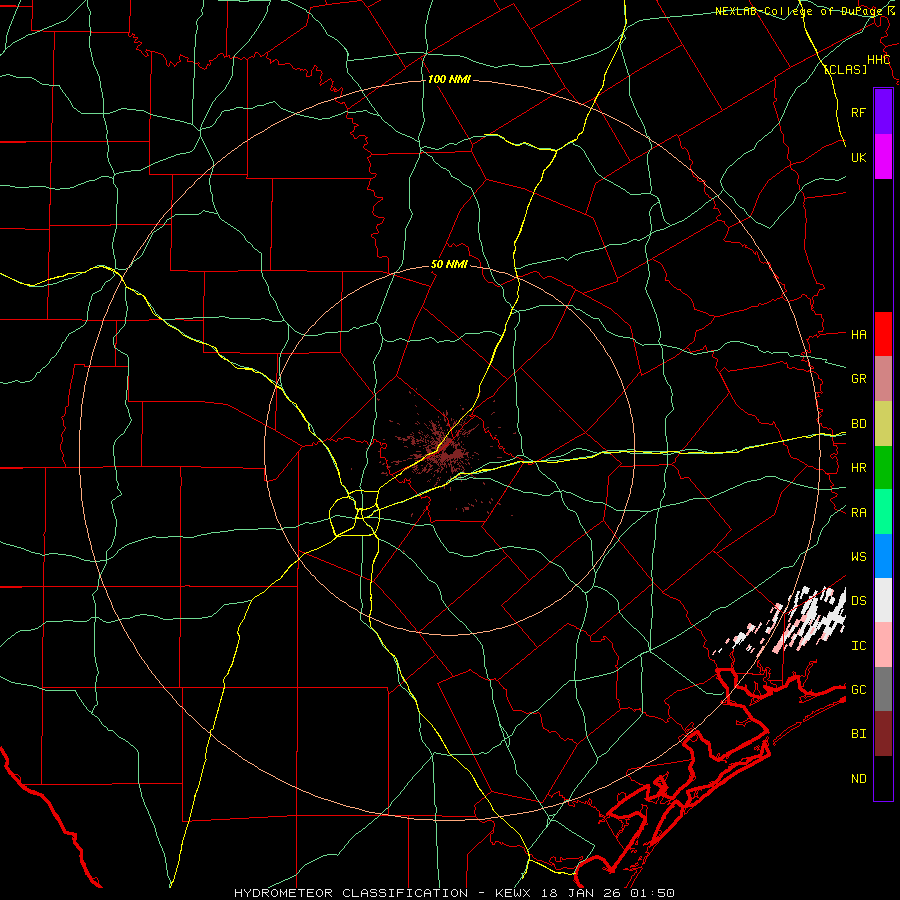The height and width of the screenshot is (900, 900).
Task: Click the UK magenta legend swatch
Action: tap(883, 157)
